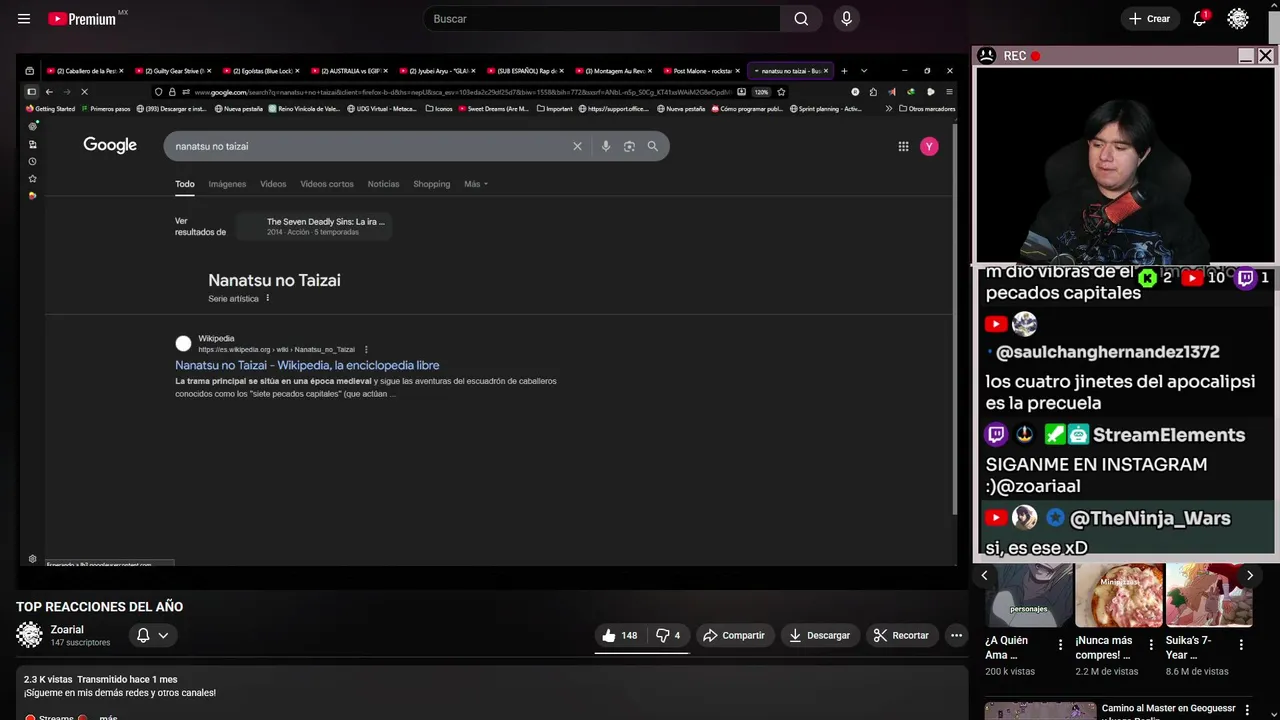Dislike the video (4 dislikes)
1280x720 pixels.
(668, 635)
